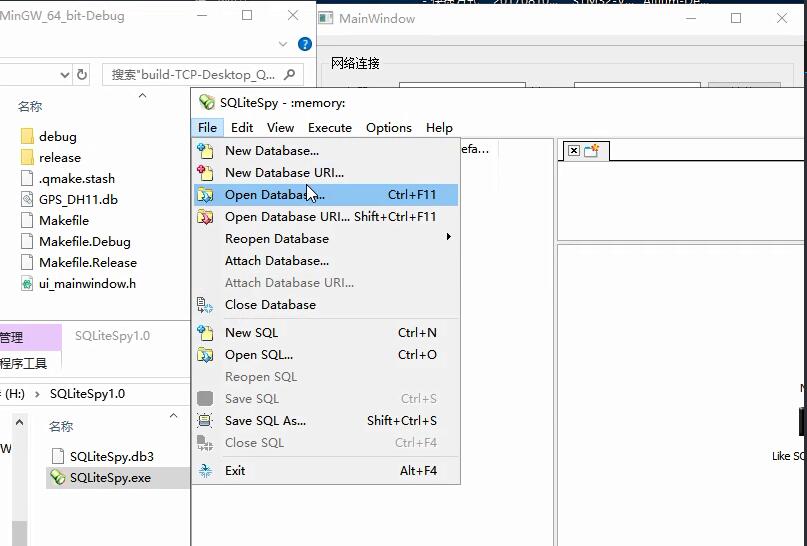Click the MainWindow title bar icon
The height and width of the screenshot is (546, 807).
click(325, 19)
